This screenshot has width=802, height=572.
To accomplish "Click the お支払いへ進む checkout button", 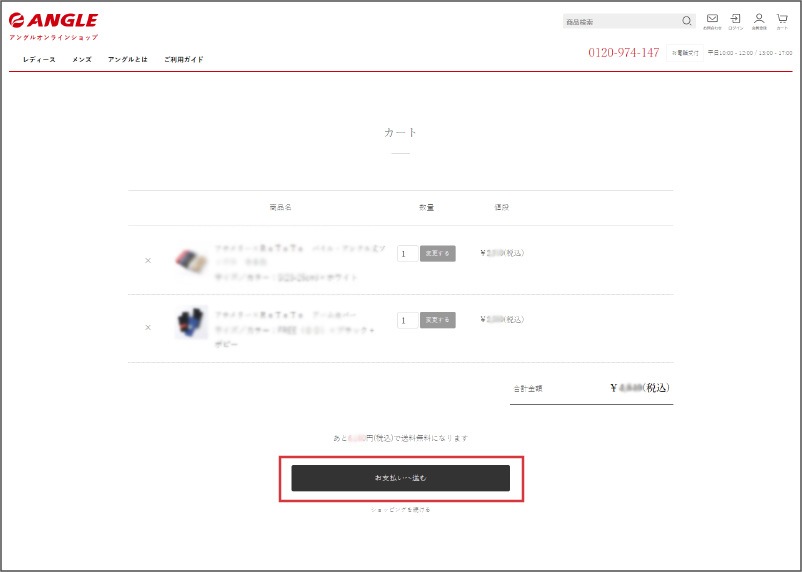I will 400,478.
